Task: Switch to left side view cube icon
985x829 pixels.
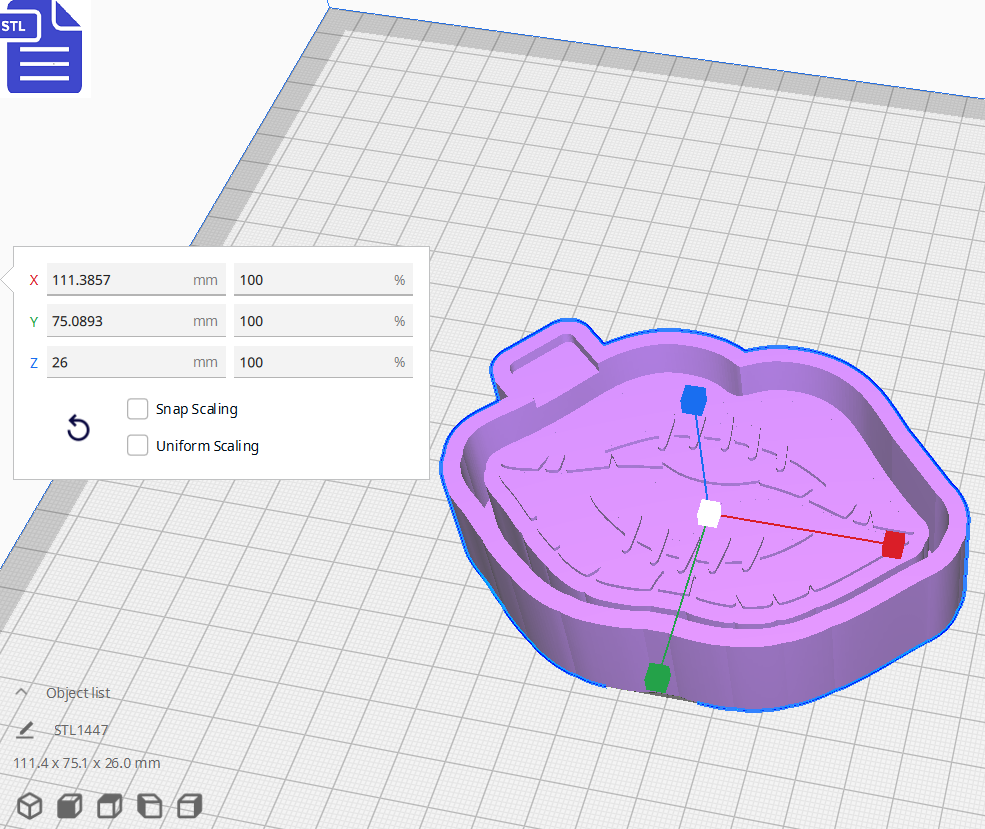Action: (x=149, y=806)
